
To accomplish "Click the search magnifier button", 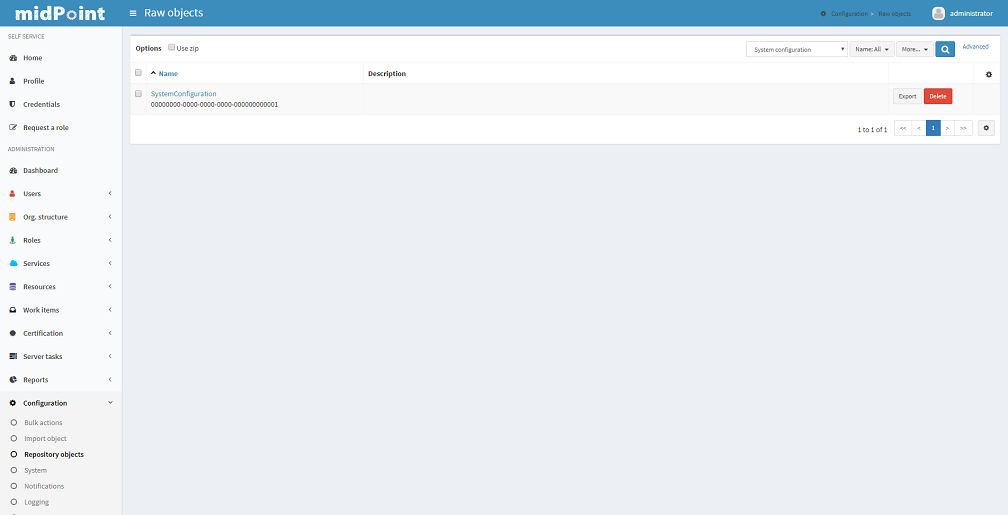I will 944,49.
